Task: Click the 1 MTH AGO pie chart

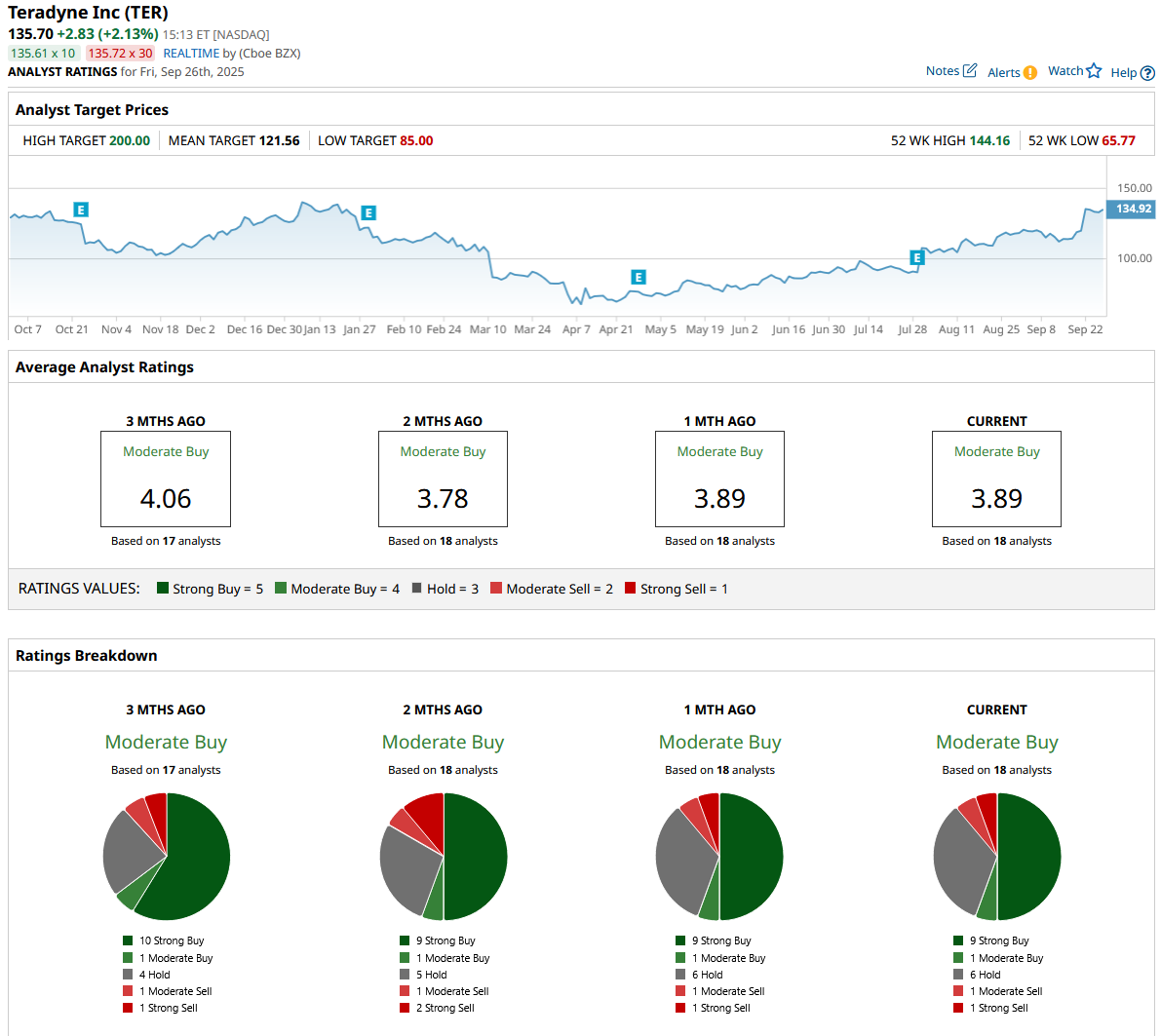Action: tap(719, 856)
